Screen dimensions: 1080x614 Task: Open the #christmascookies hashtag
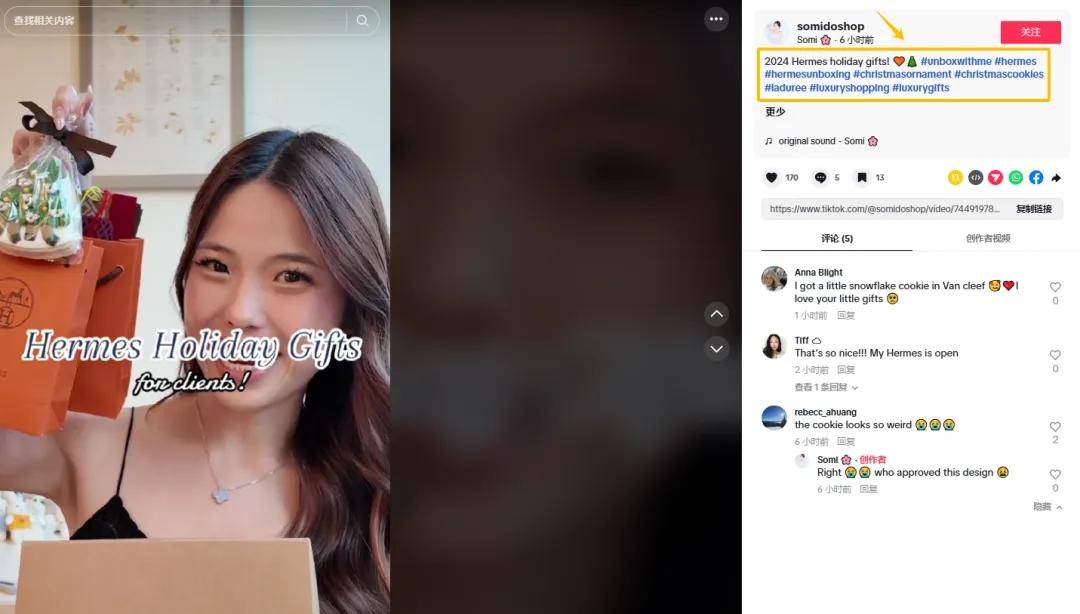(x=999, y=74)
